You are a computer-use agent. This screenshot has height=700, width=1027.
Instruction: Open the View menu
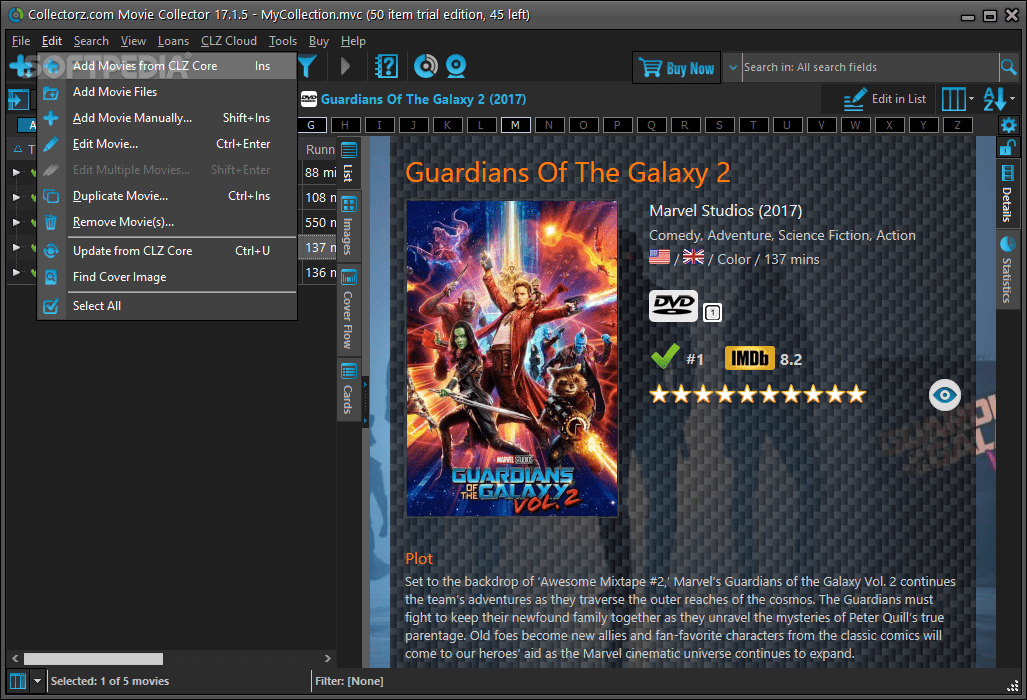click(x=133, y=41)
